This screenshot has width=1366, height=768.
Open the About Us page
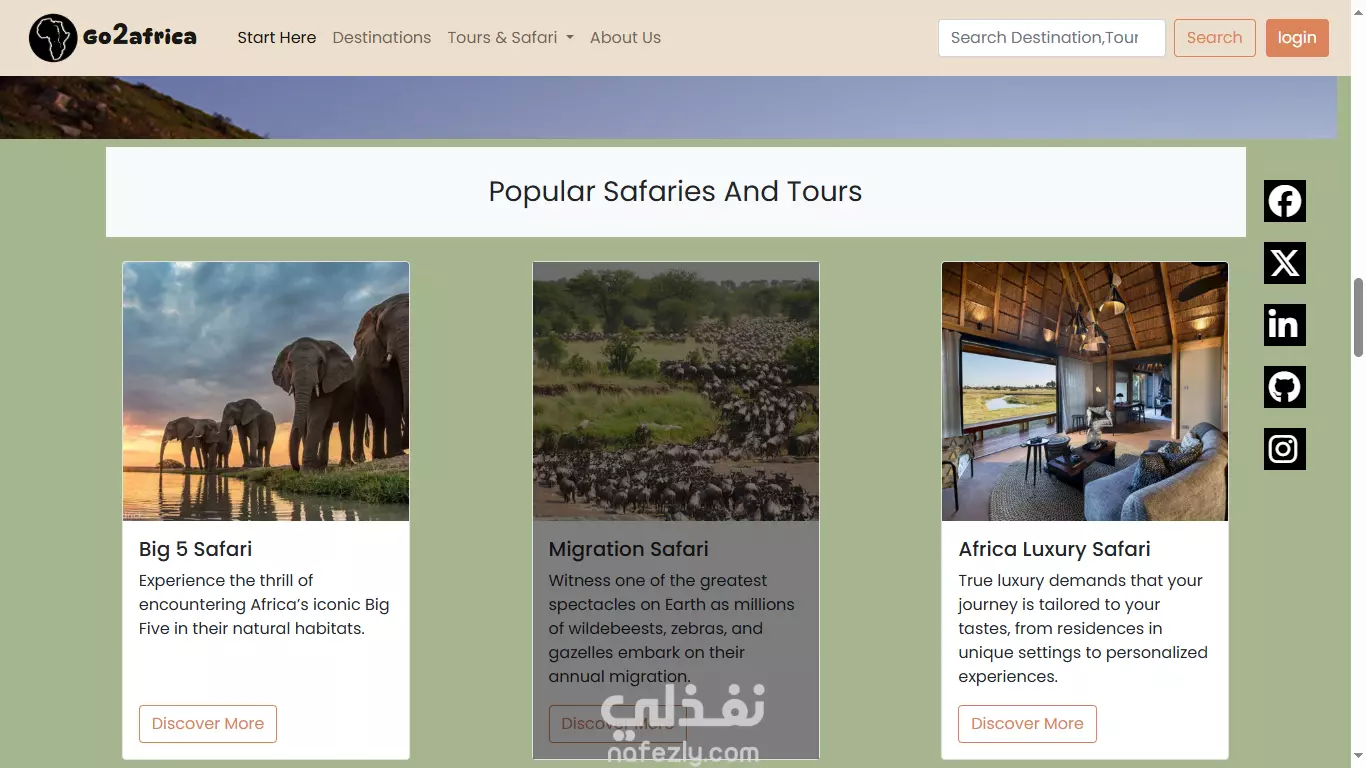625,38
